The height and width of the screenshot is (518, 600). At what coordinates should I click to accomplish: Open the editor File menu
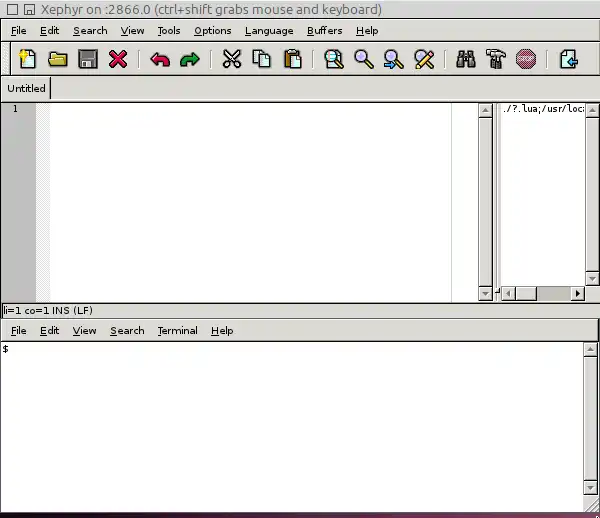[x=19, y=31]
